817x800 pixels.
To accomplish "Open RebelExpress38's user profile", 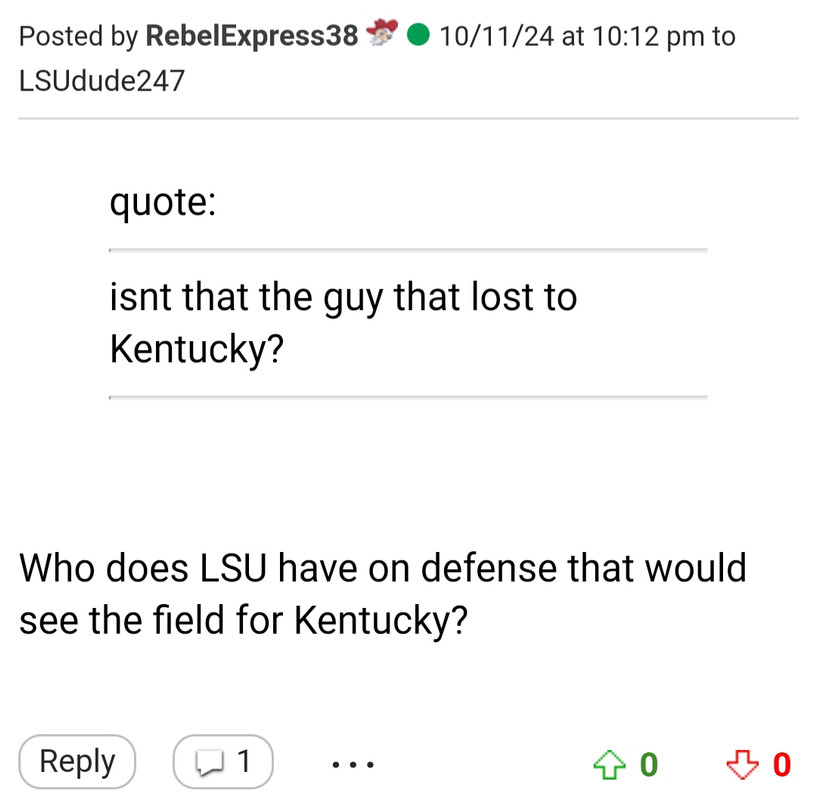I will (252, 36).
